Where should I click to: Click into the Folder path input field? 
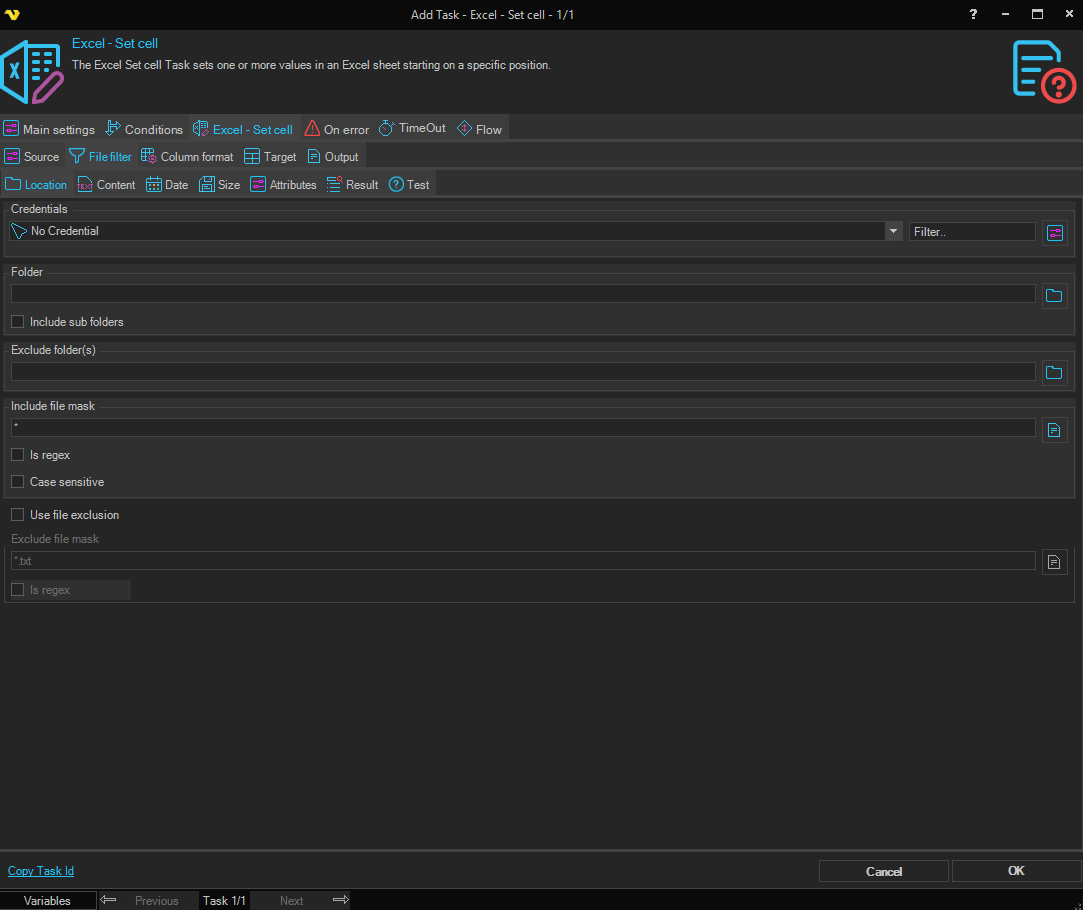pyautogui.click(x=522, y=294)
